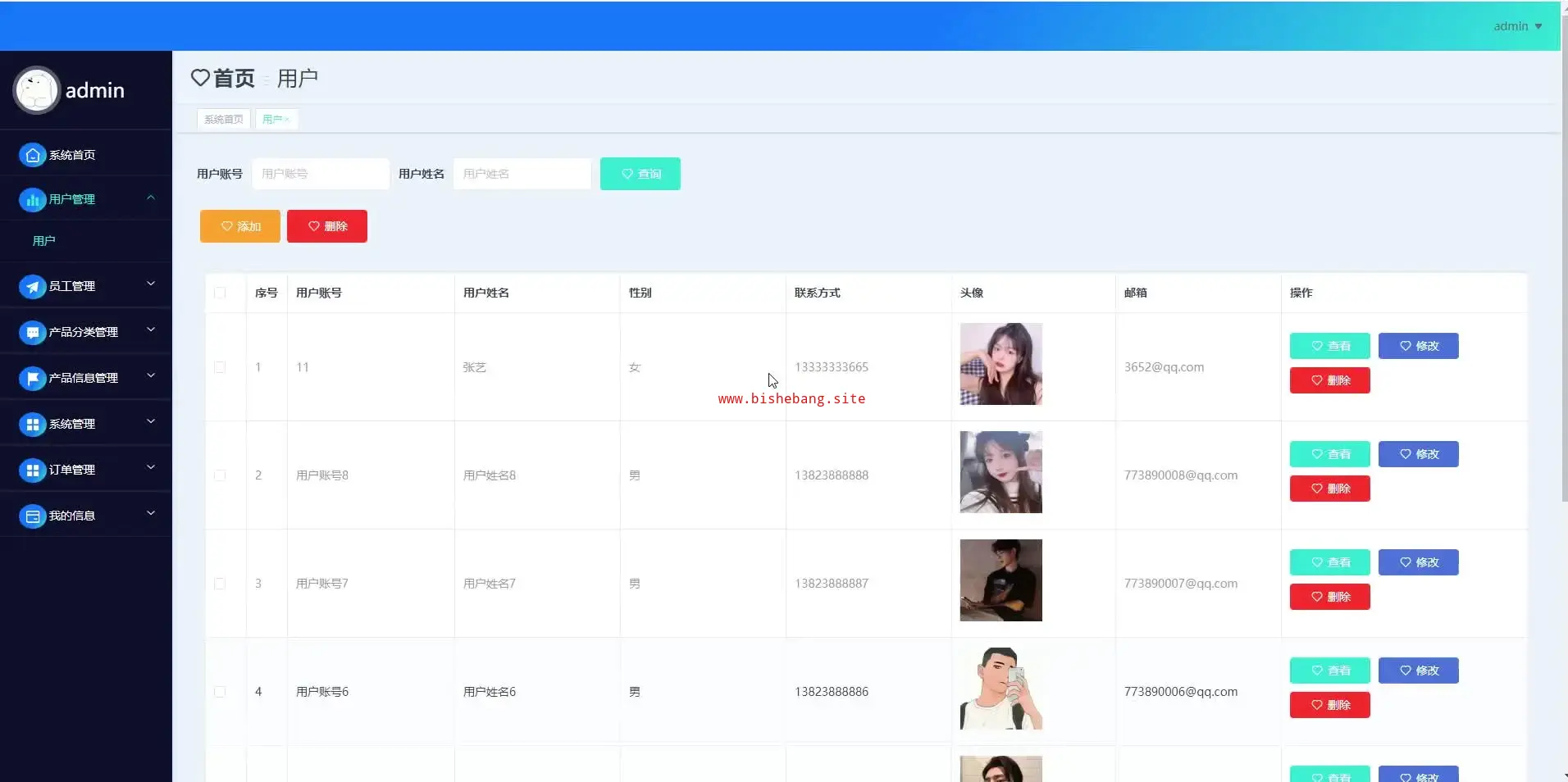
Task: View details for 用户账号8
Action: [x=1330, y=454]
